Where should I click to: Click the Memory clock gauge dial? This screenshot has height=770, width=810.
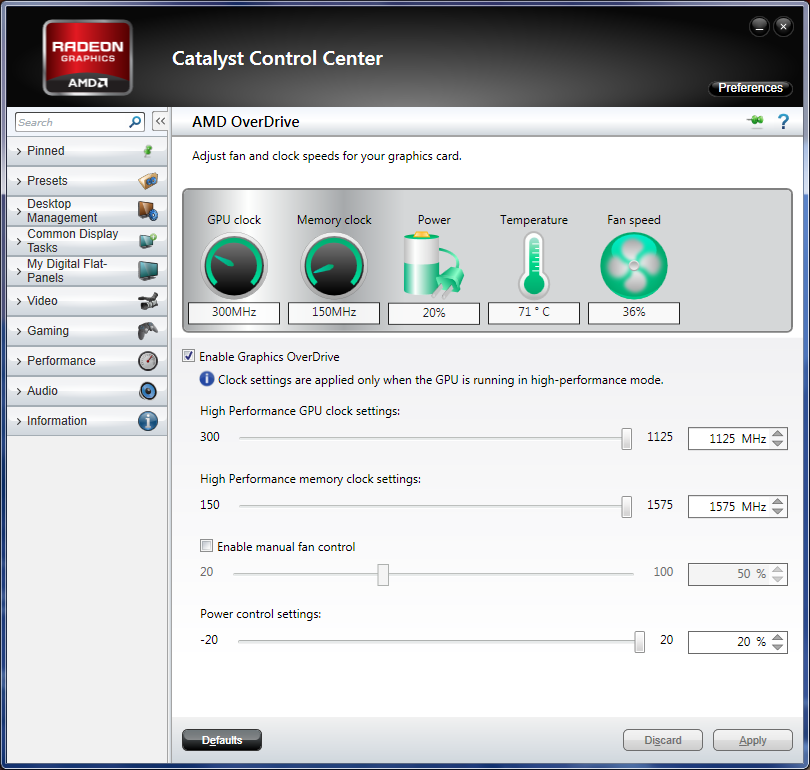pyautogui.click(x=334, y=265)
